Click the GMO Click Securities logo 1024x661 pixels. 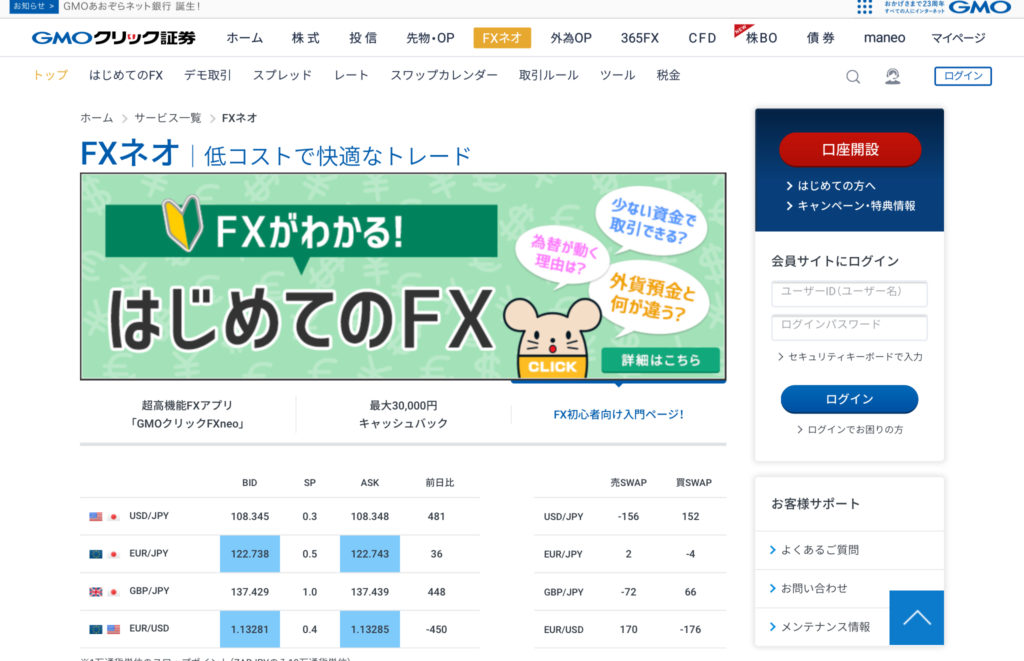(114, 38)
